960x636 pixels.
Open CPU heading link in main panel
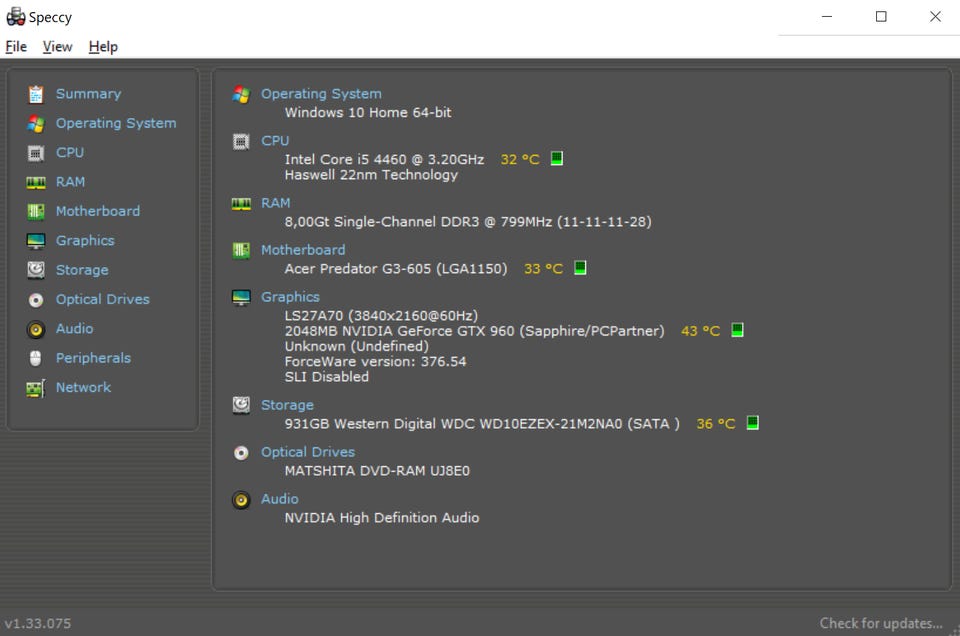point(275,141)
